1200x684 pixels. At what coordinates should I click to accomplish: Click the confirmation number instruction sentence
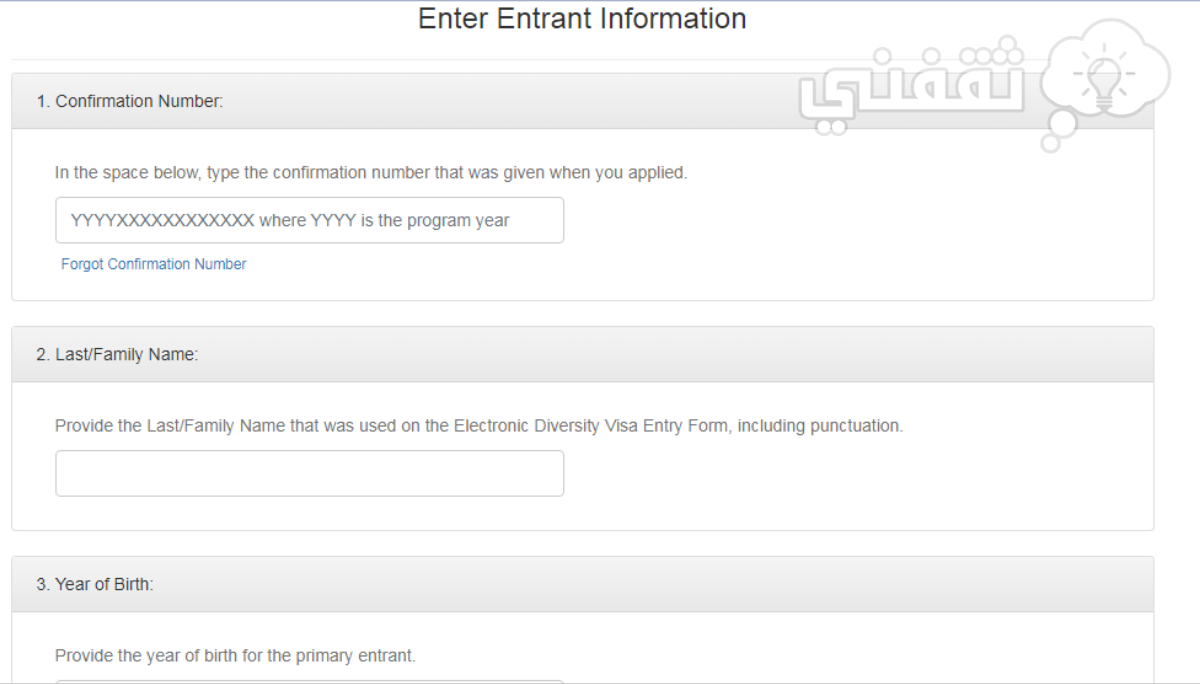(x=371, y=172)
